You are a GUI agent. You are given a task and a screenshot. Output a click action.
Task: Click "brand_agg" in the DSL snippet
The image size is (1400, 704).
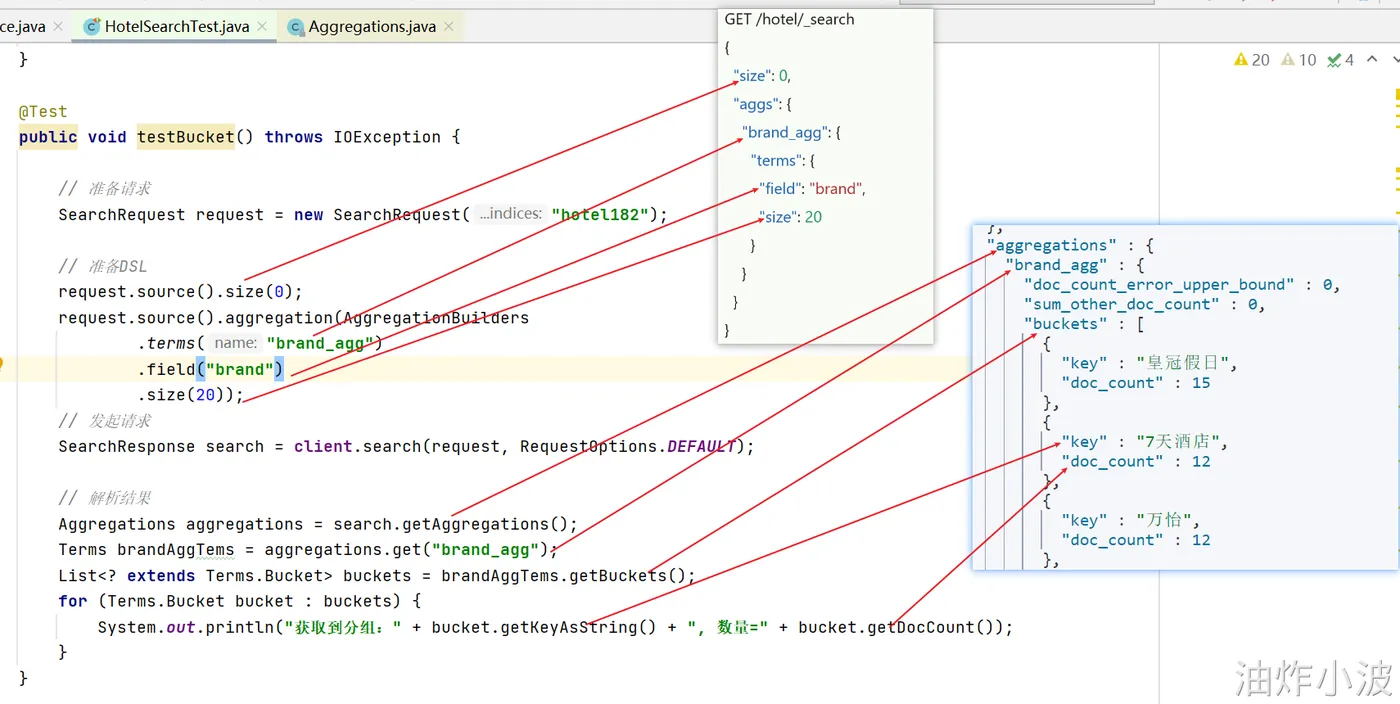coord(786,132)
